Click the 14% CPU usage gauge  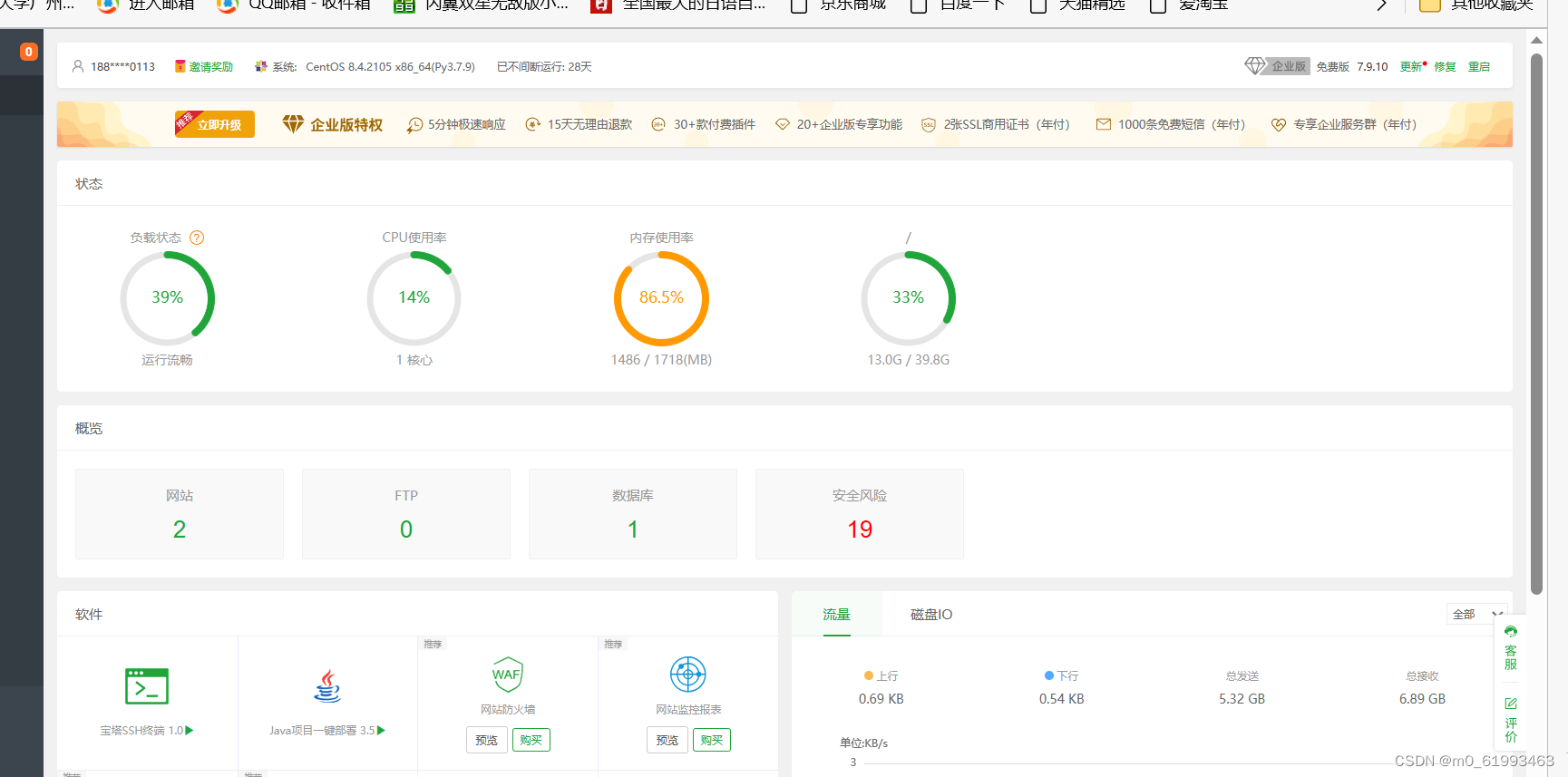pos(414,298)
